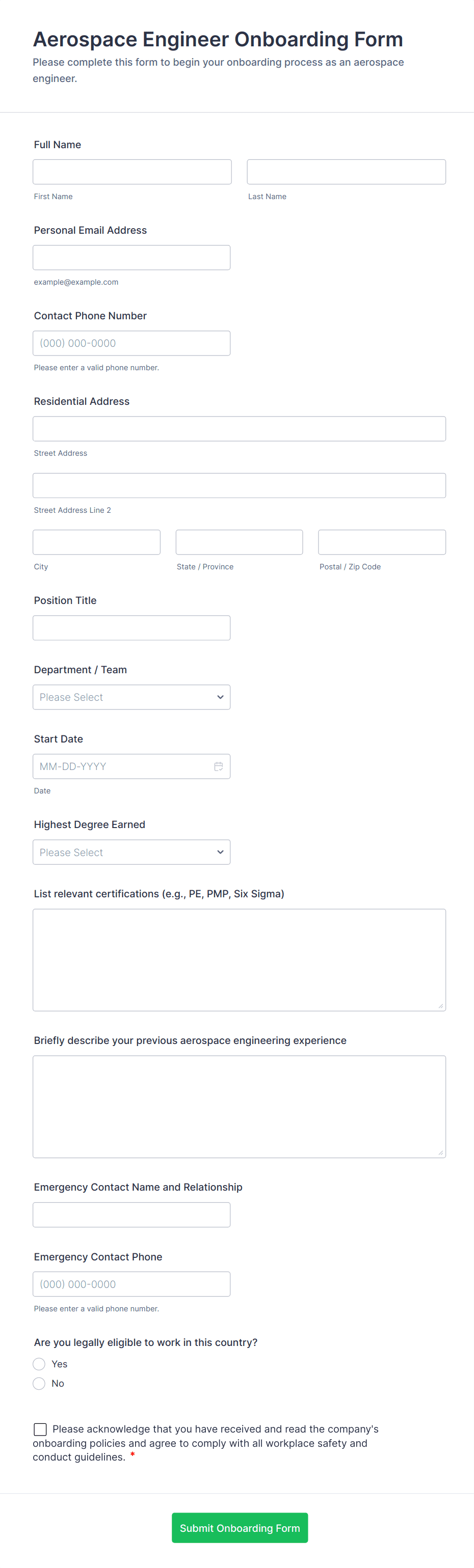Click the Contact Phone Number input
The height and width of the screenshot is (1568, 474).
[131, 343]
